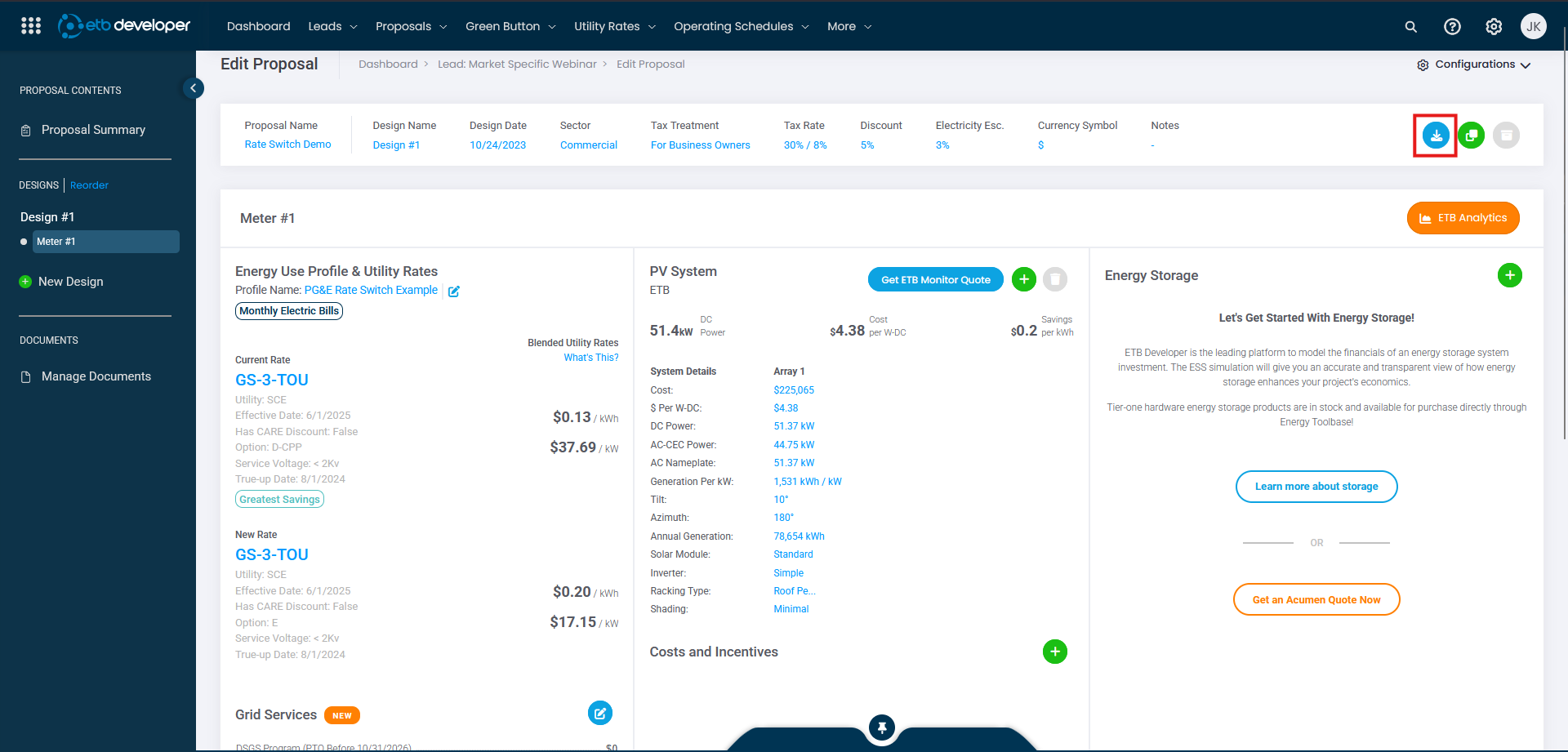This screenshot has width=1568, height=752.
Task: Open settings gear in top bar
Action: tap(1494, 27)
